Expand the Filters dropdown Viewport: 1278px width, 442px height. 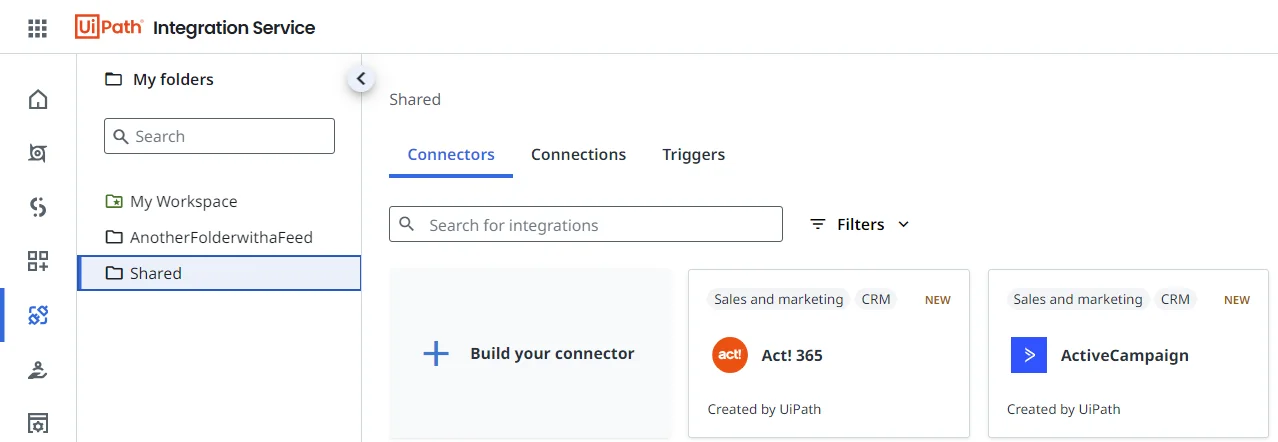coord(860,224)
